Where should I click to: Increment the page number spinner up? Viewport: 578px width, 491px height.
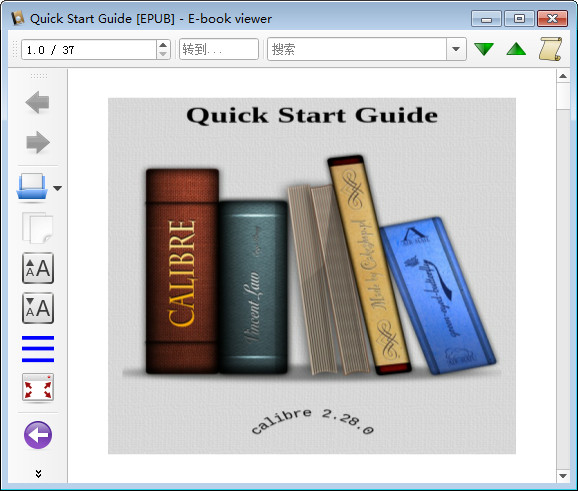click(163, 45)
